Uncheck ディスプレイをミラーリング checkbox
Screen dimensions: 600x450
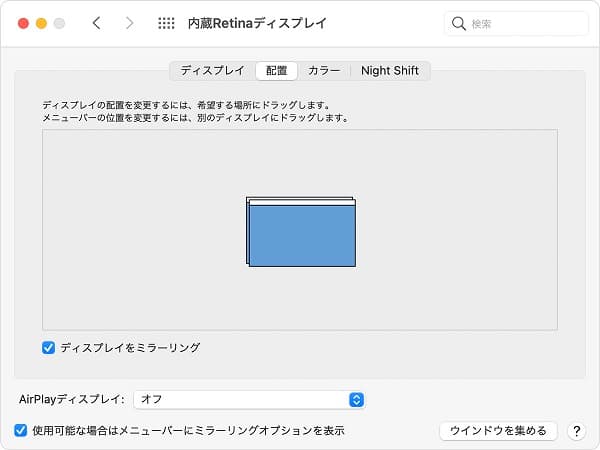(48, 348)
